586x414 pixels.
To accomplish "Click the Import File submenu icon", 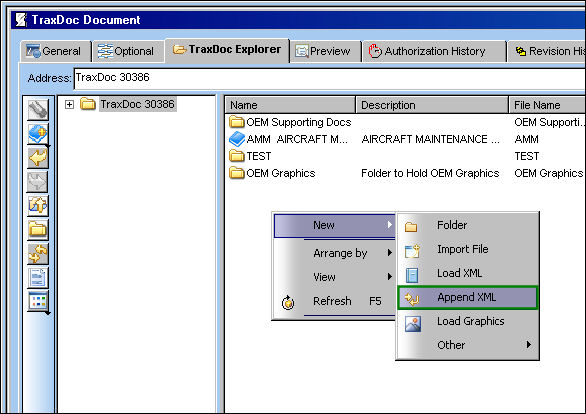I will click(412, 251).
